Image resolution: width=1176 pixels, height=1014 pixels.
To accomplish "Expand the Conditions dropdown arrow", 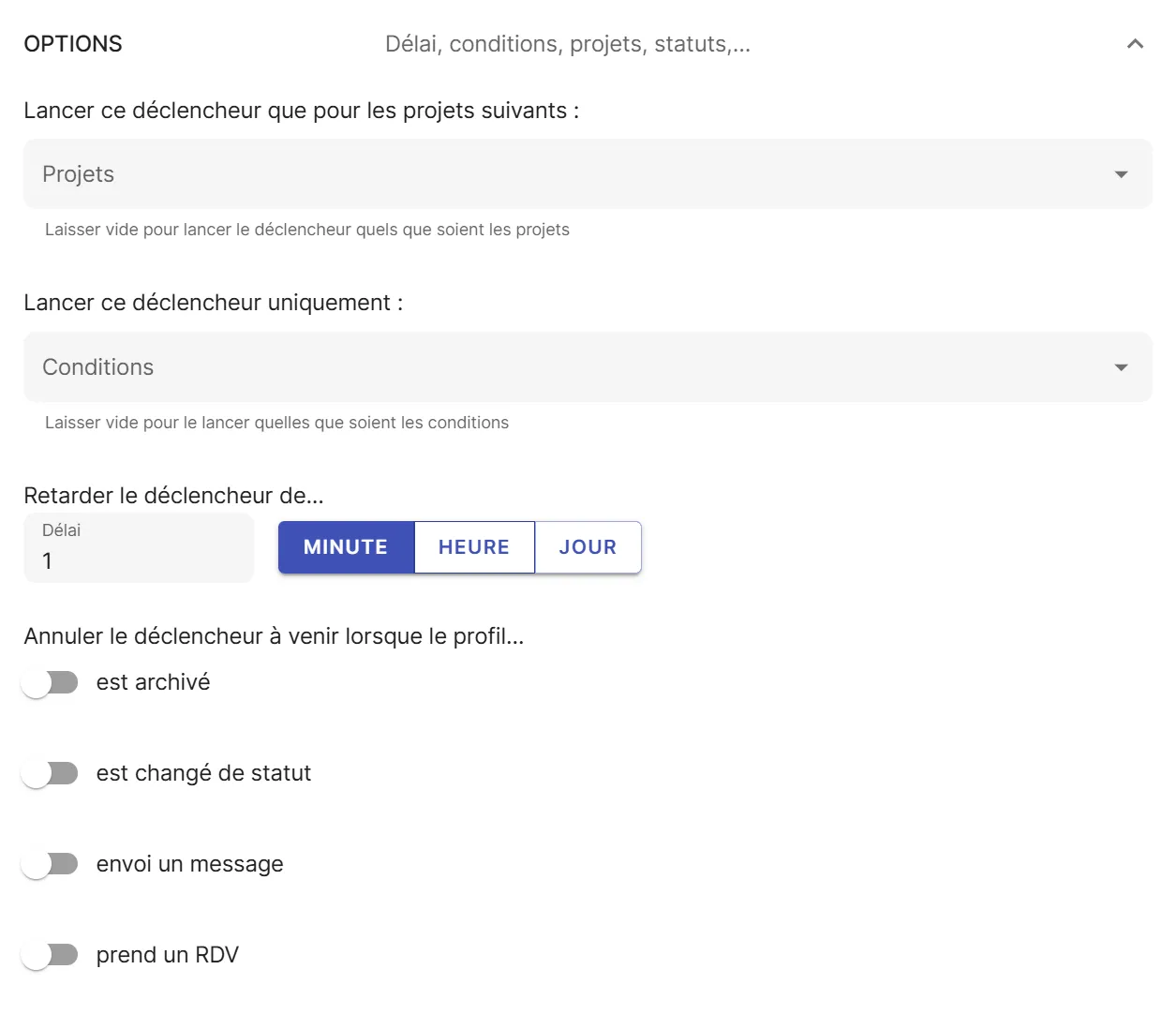I will tap(1121, 367).
